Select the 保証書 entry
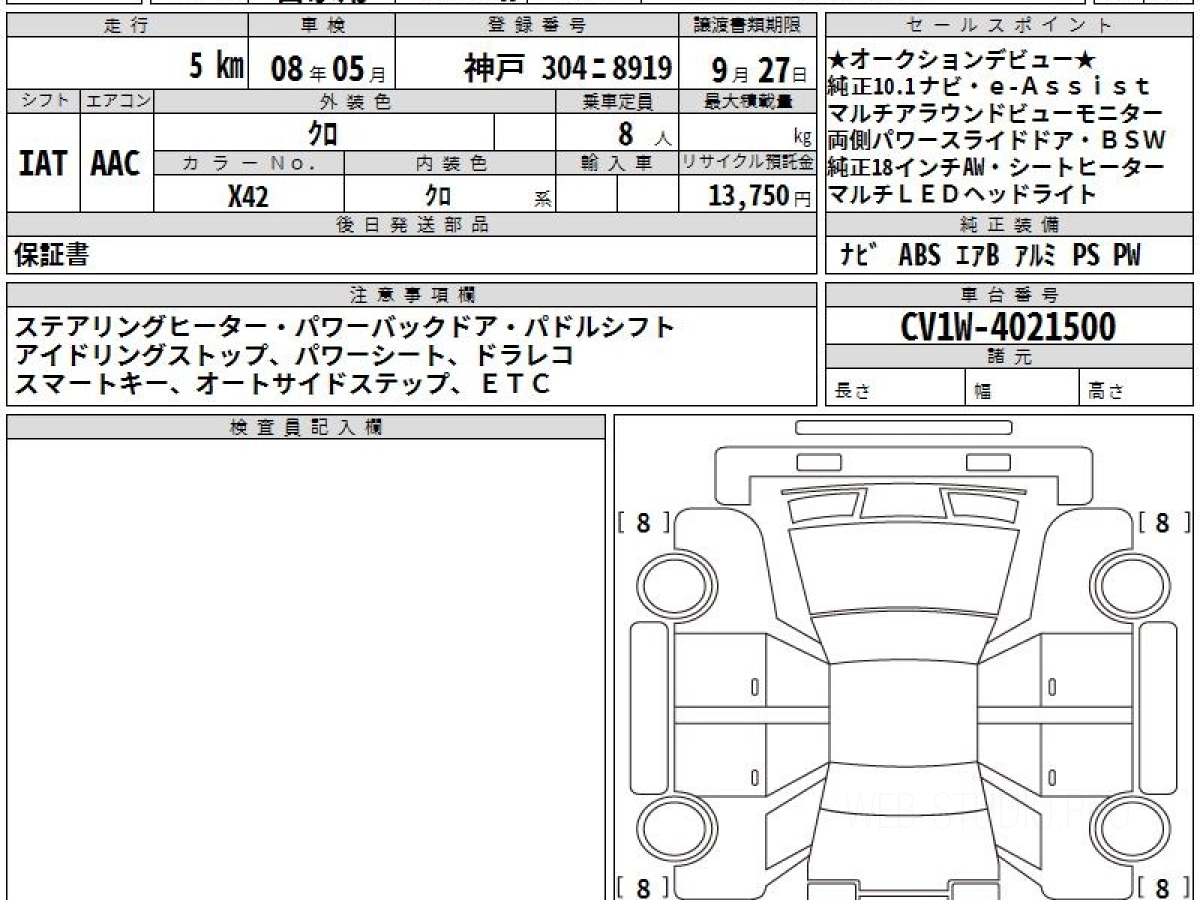Image resolution: width=1200 pixels, height=900 pixels. [x=52, y=255]
